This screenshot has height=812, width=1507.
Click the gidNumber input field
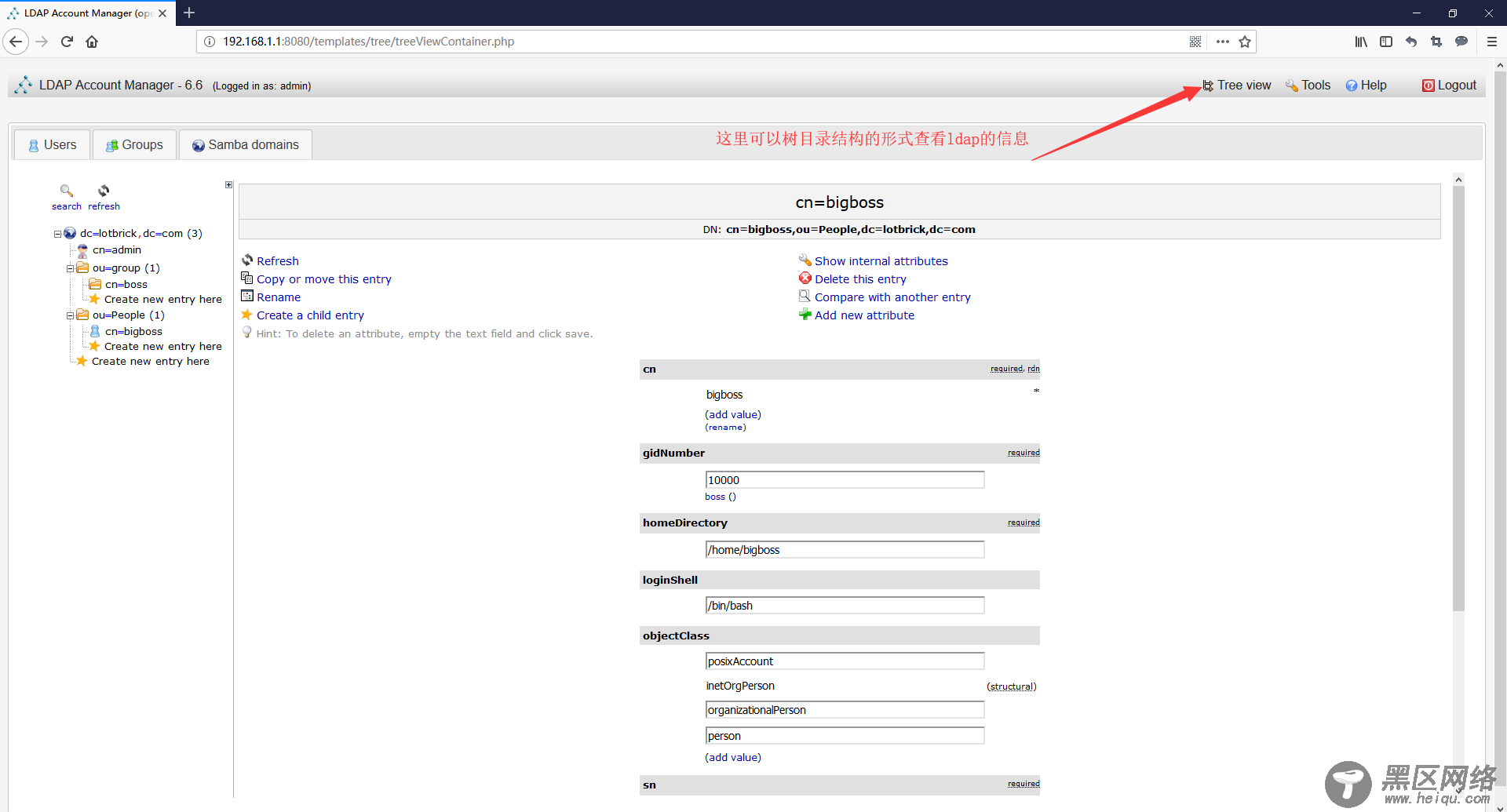point(845,480)
